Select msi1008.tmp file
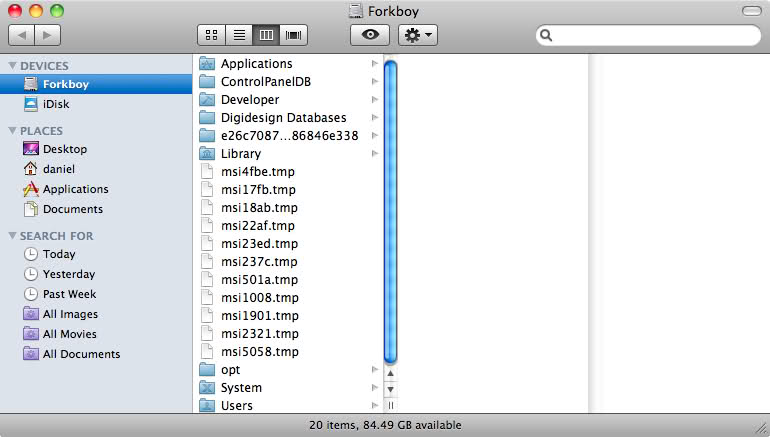Screen dimensions: 770x437 click(x=289, y=298)
